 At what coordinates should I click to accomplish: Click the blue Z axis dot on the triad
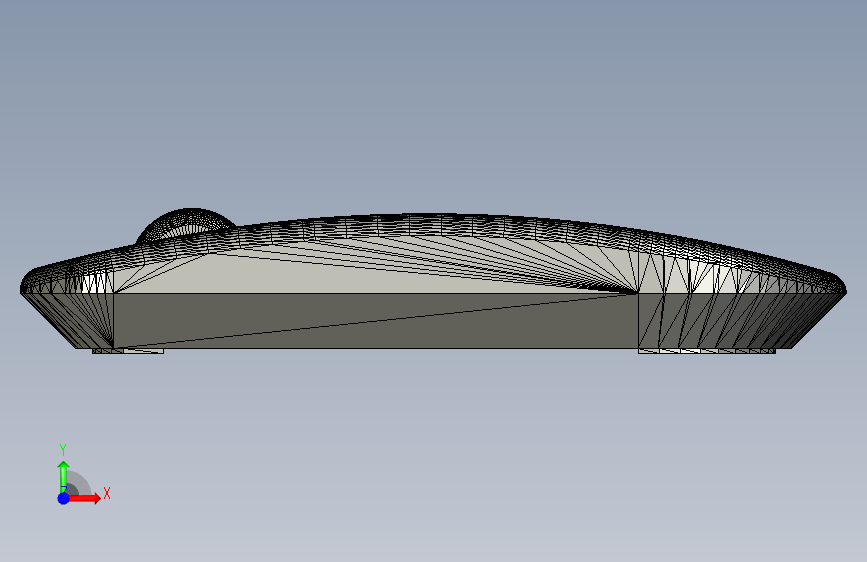tap(64, 498)
